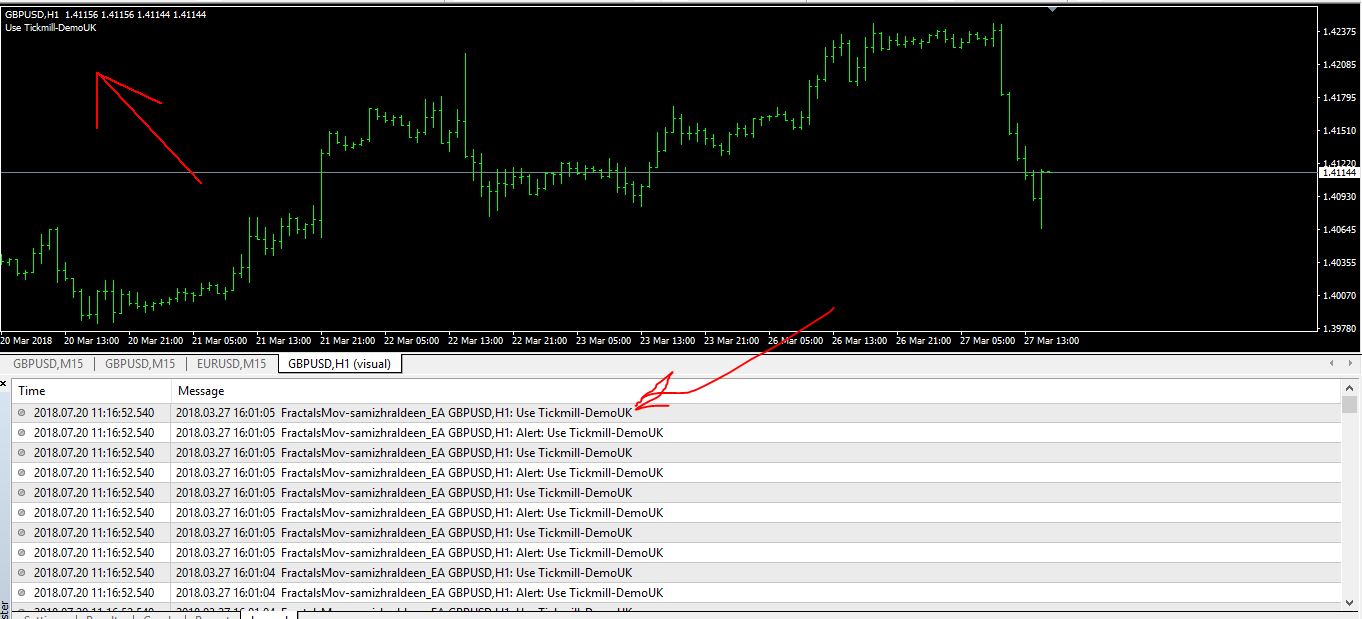This screenshot has height=619, width=1362.
Task: Click the '20 Mar 13:00' time label
Action: pos(93,341)
